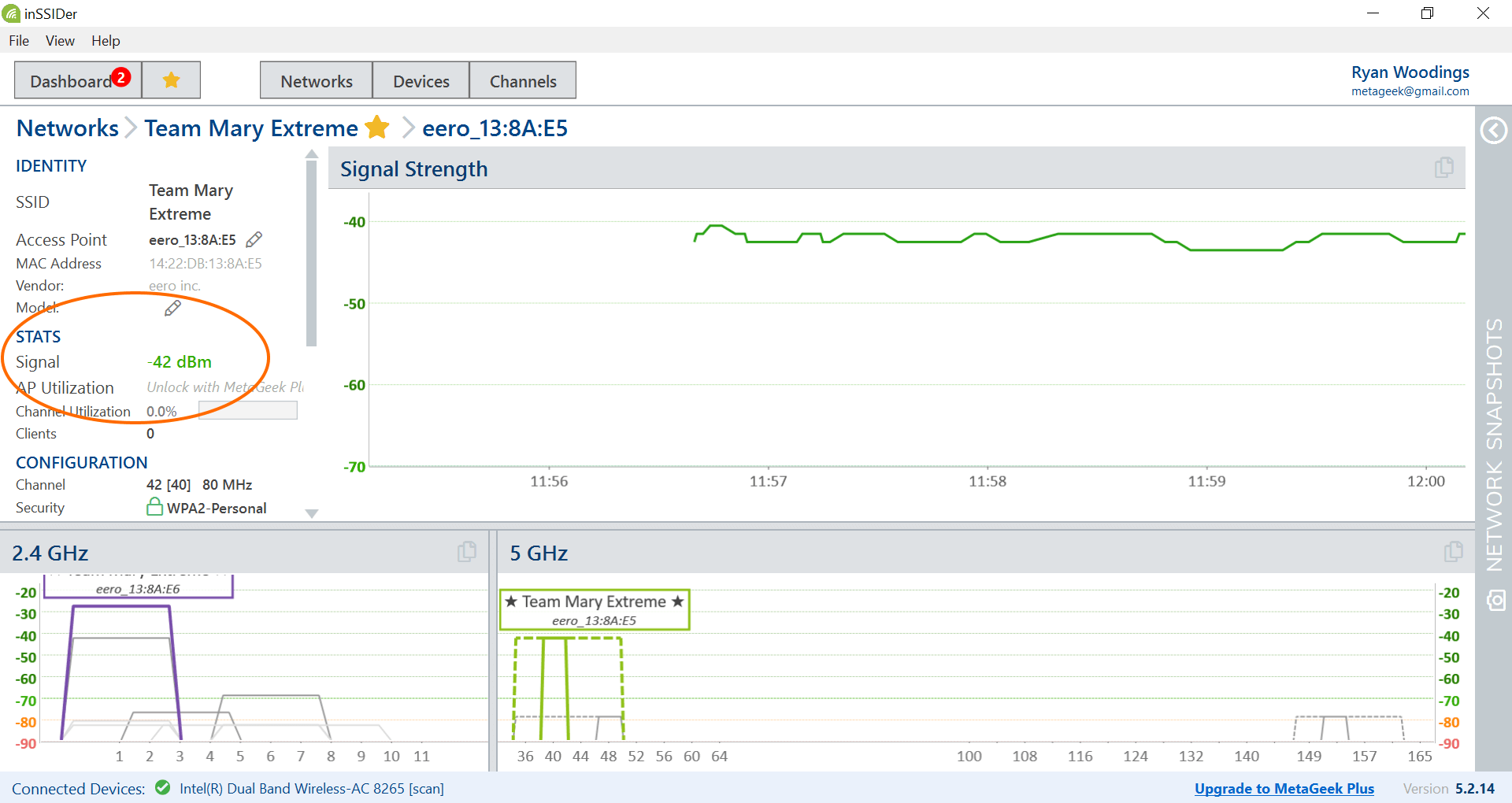Click the 2.4 GHz panel title
Screen dimensions: 1512x803
pyautogui.click(x=50, y=553)
